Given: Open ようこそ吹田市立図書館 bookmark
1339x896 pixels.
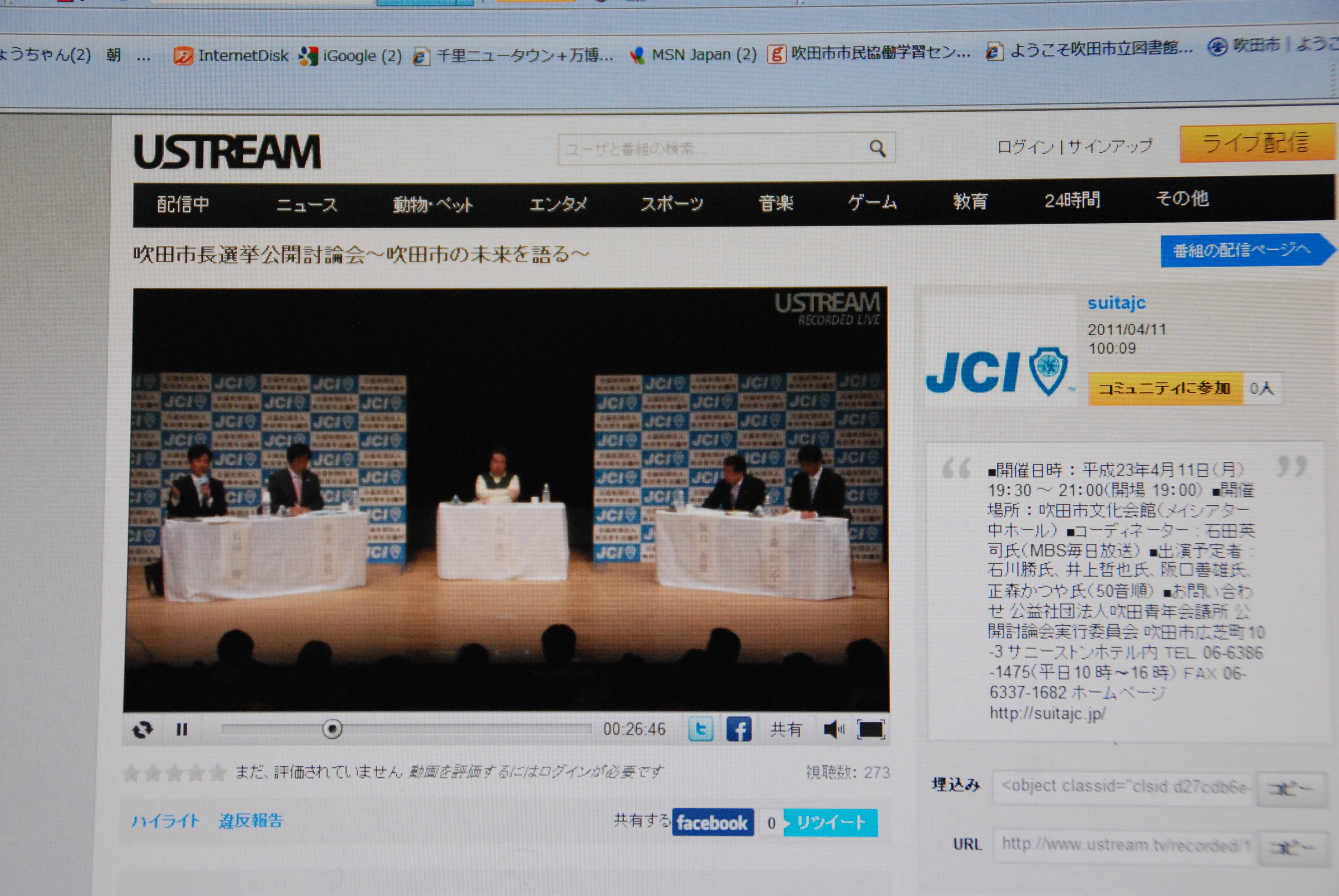Looking at the screenshot, I should click(1089, 50).
